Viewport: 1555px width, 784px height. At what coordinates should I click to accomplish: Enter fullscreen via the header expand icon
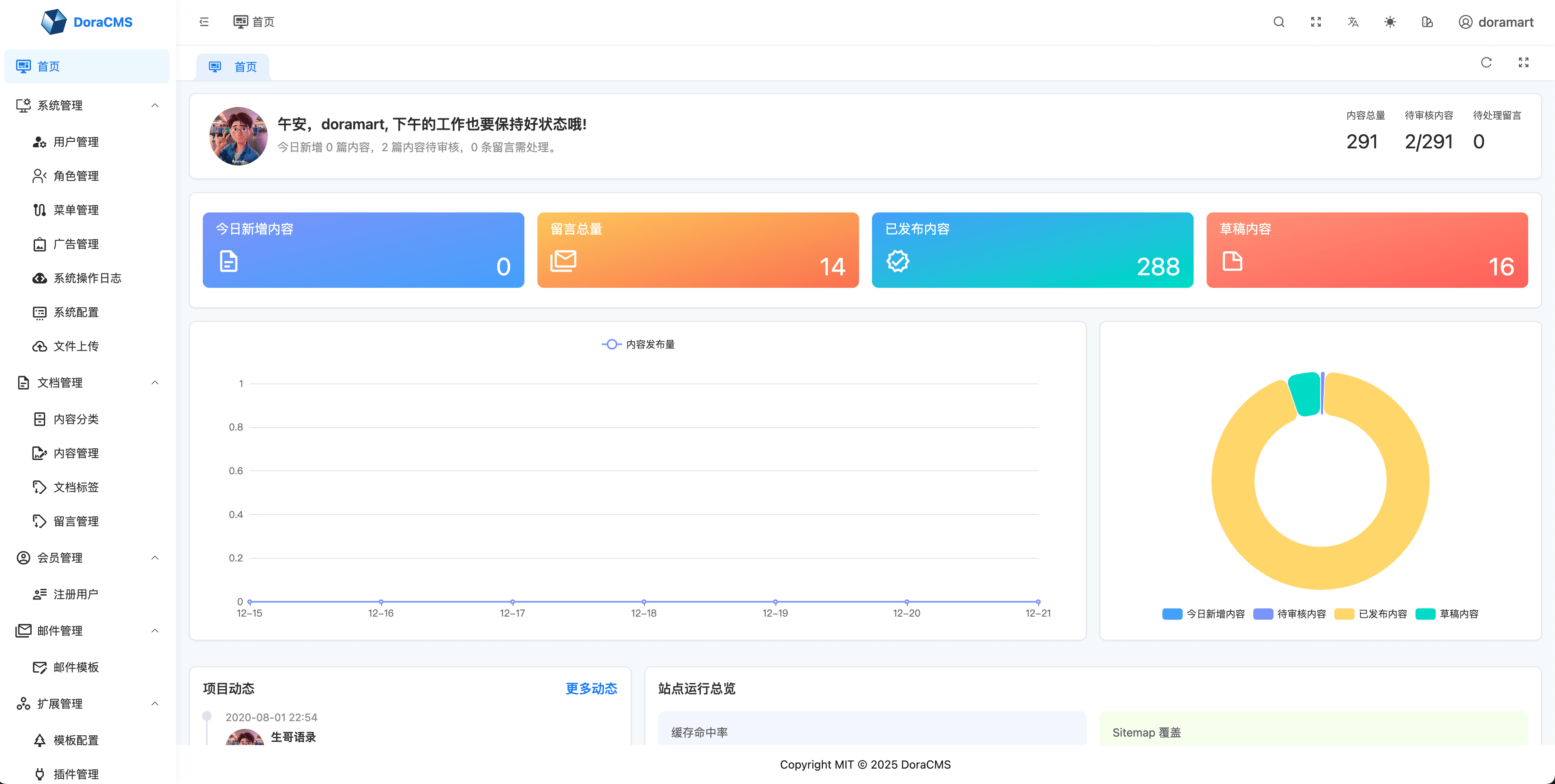[1316, 22]
